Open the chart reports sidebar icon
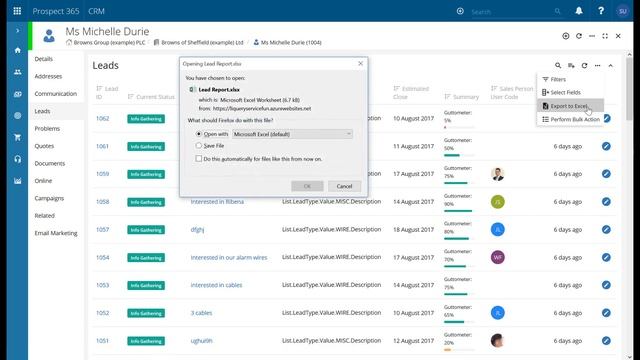 [x=17, y=180]
